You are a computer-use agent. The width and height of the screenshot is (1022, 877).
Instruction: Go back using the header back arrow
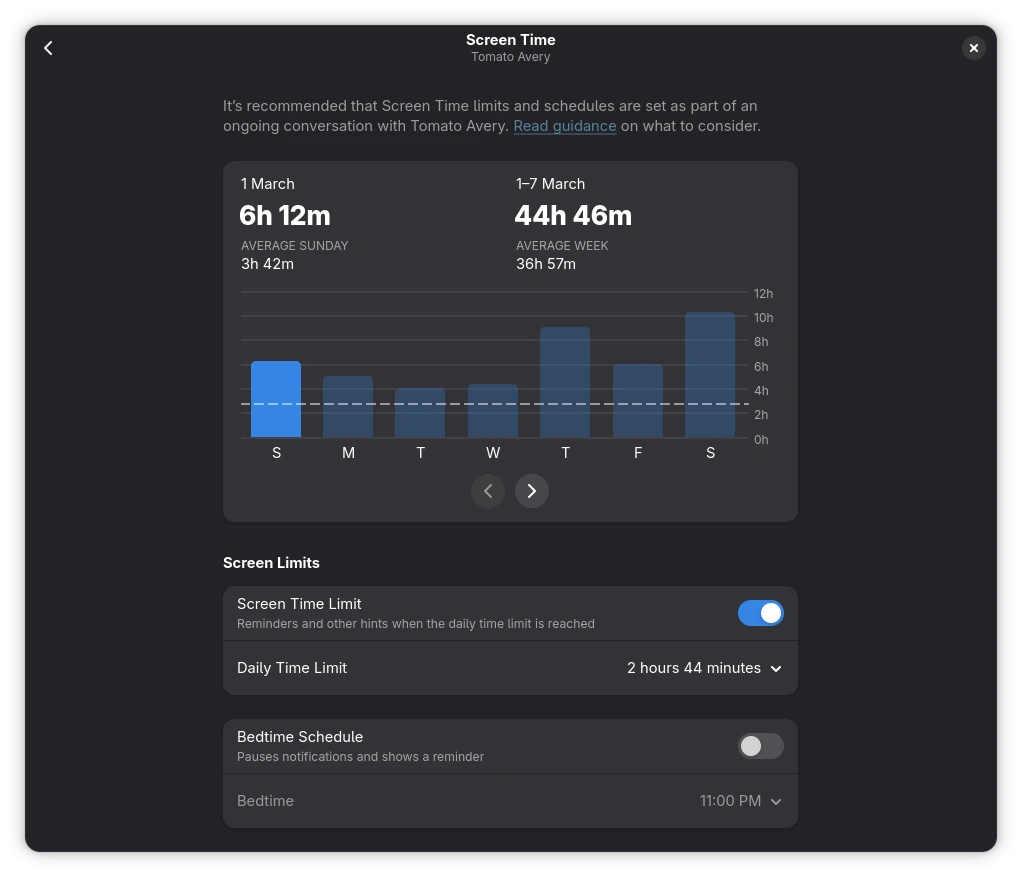pyautogui.click(x=48, y=48)
